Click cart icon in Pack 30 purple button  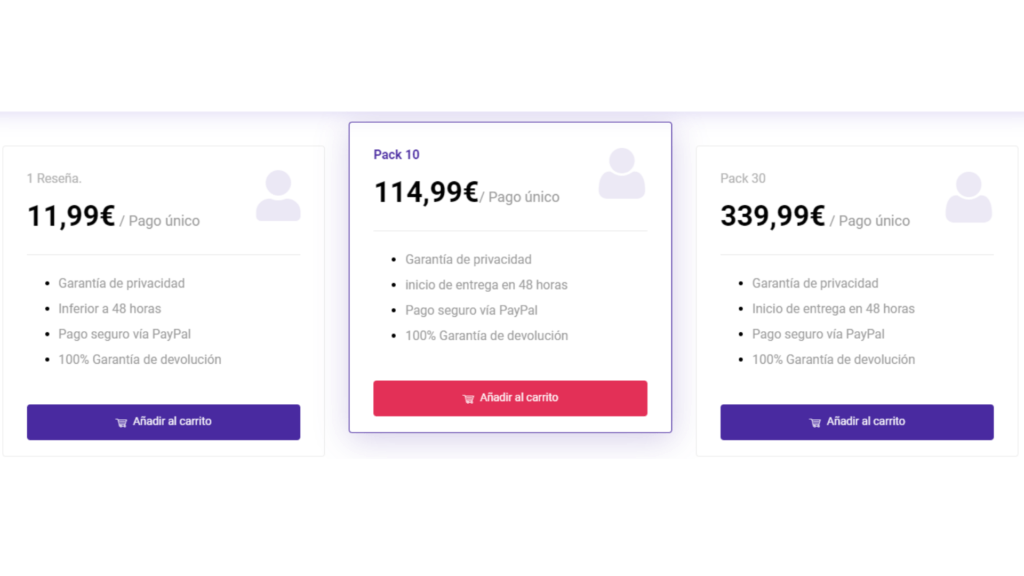coord(815,423)
